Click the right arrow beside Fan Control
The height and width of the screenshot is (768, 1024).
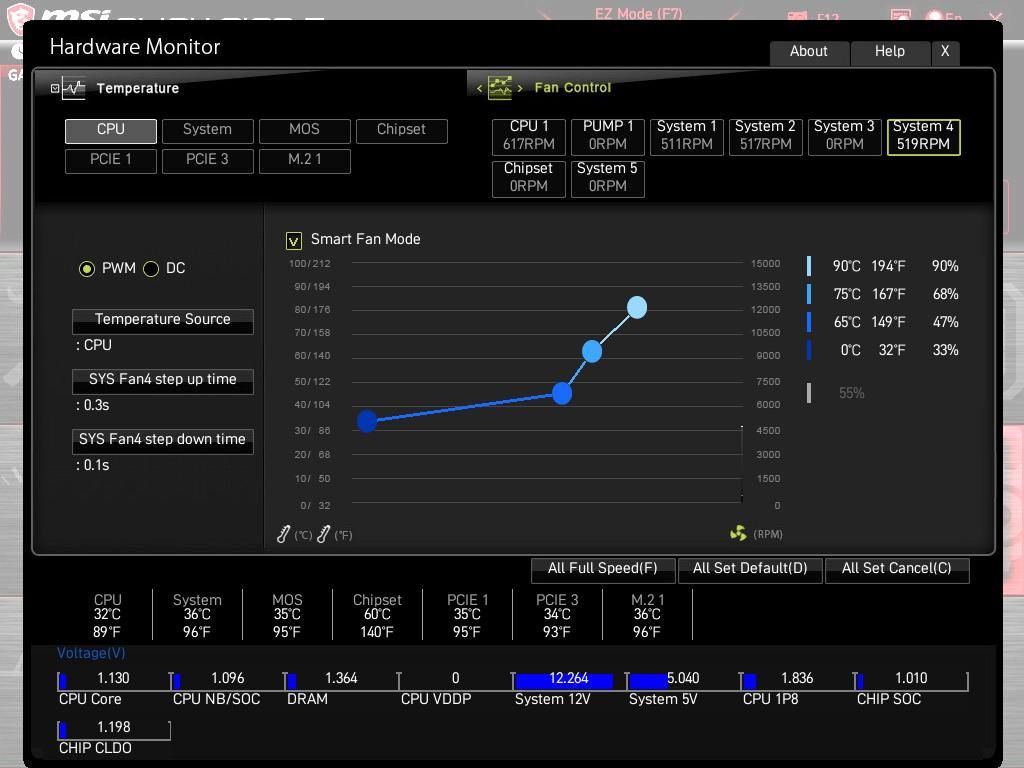click(x=520, y=88)
